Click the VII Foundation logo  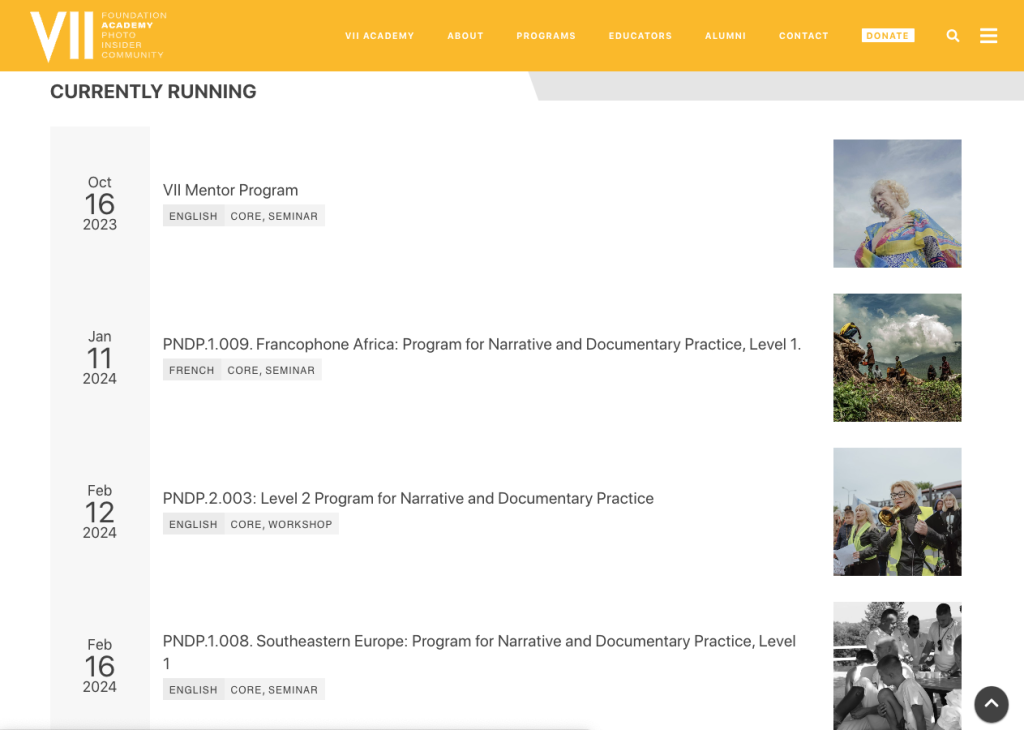[97, 36]
